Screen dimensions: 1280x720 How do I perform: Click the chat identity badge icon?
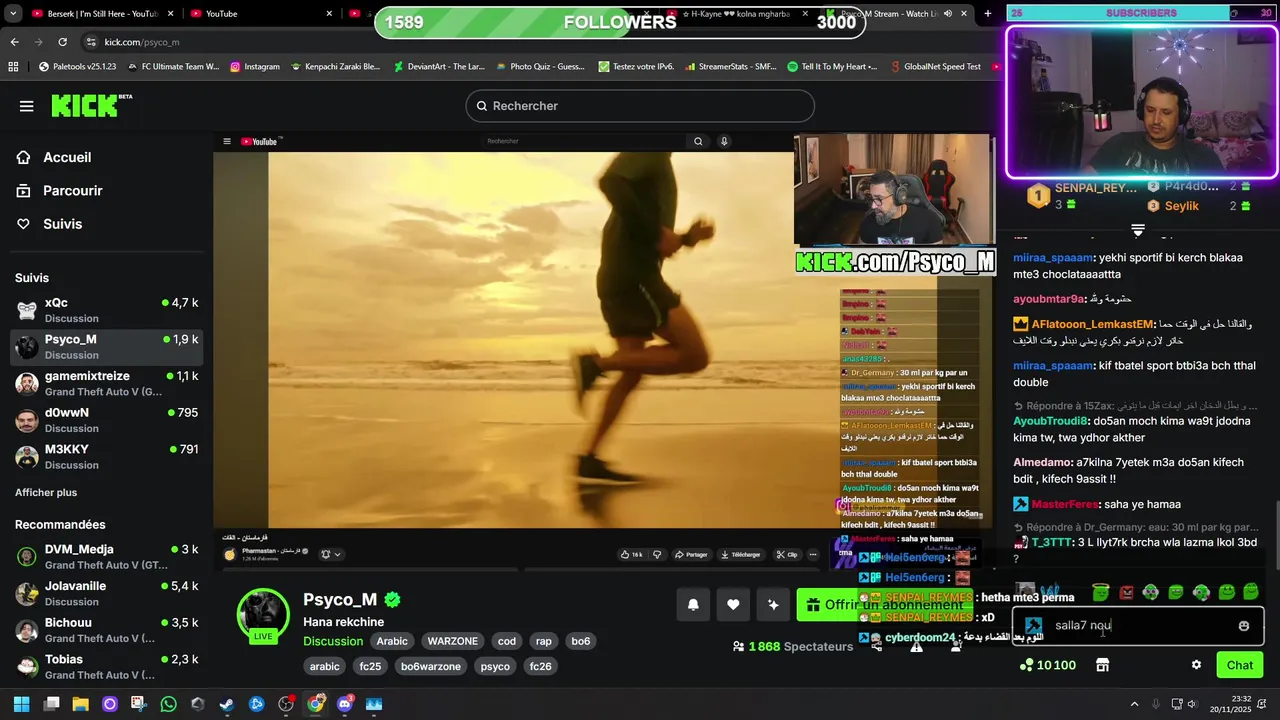1033,626
